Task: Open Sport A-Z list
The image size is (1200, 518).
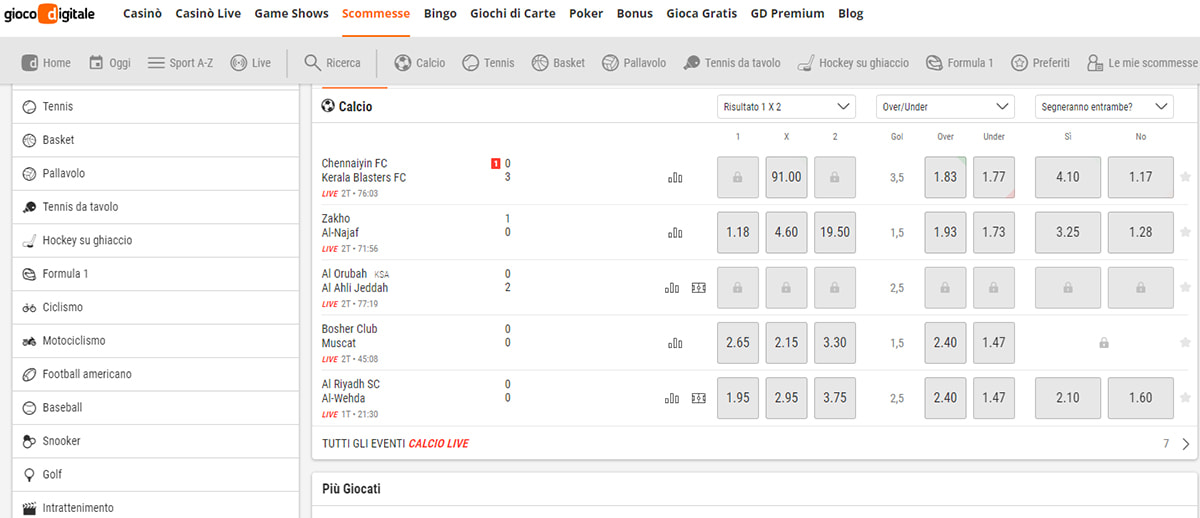Action: point(180,63)
